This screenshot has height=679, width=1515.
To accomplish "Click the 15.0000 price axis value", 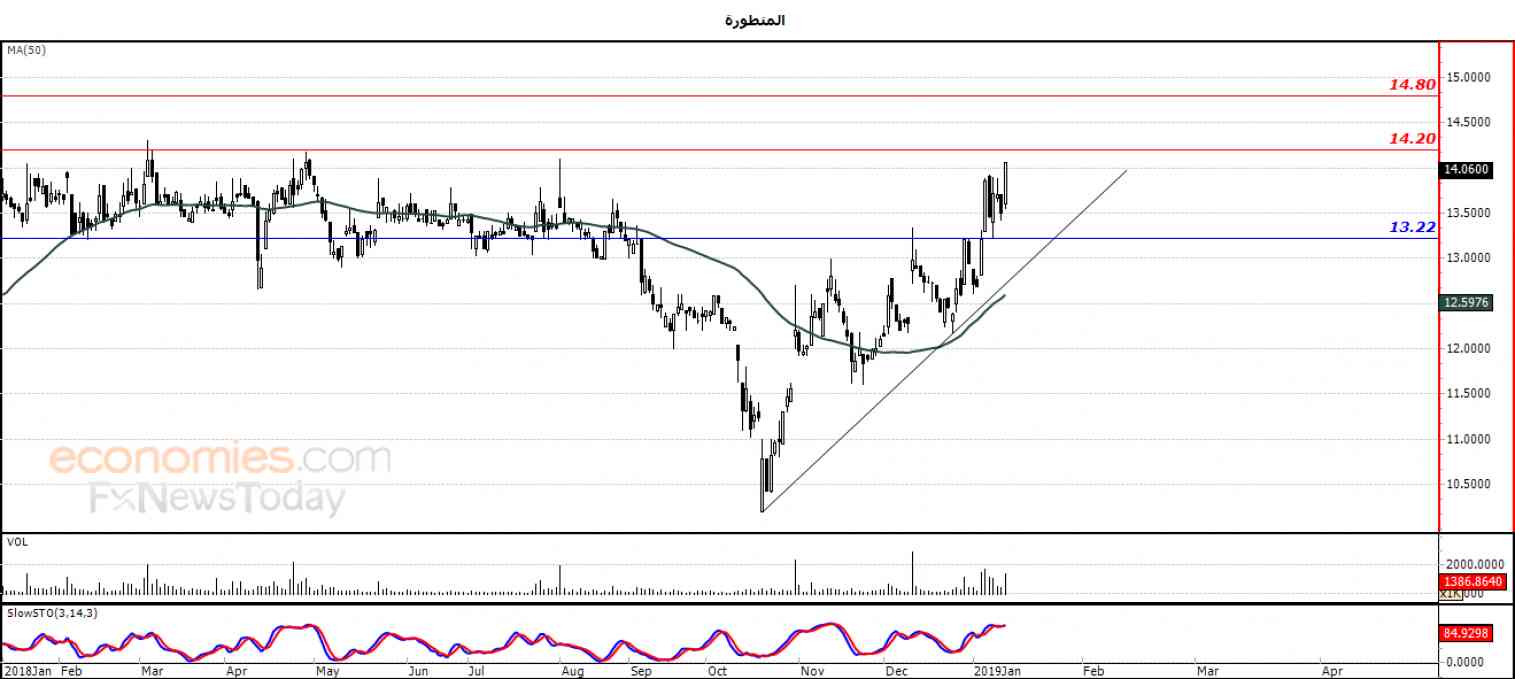I will pyautogui.click(x=1469, y=77).
